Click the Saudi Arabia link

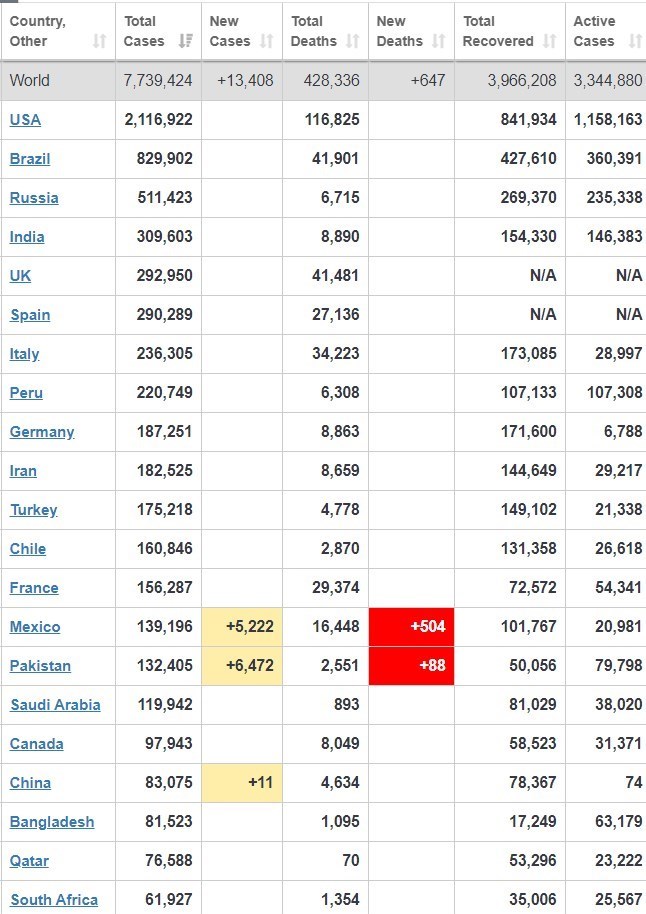[x=55, y=705]
